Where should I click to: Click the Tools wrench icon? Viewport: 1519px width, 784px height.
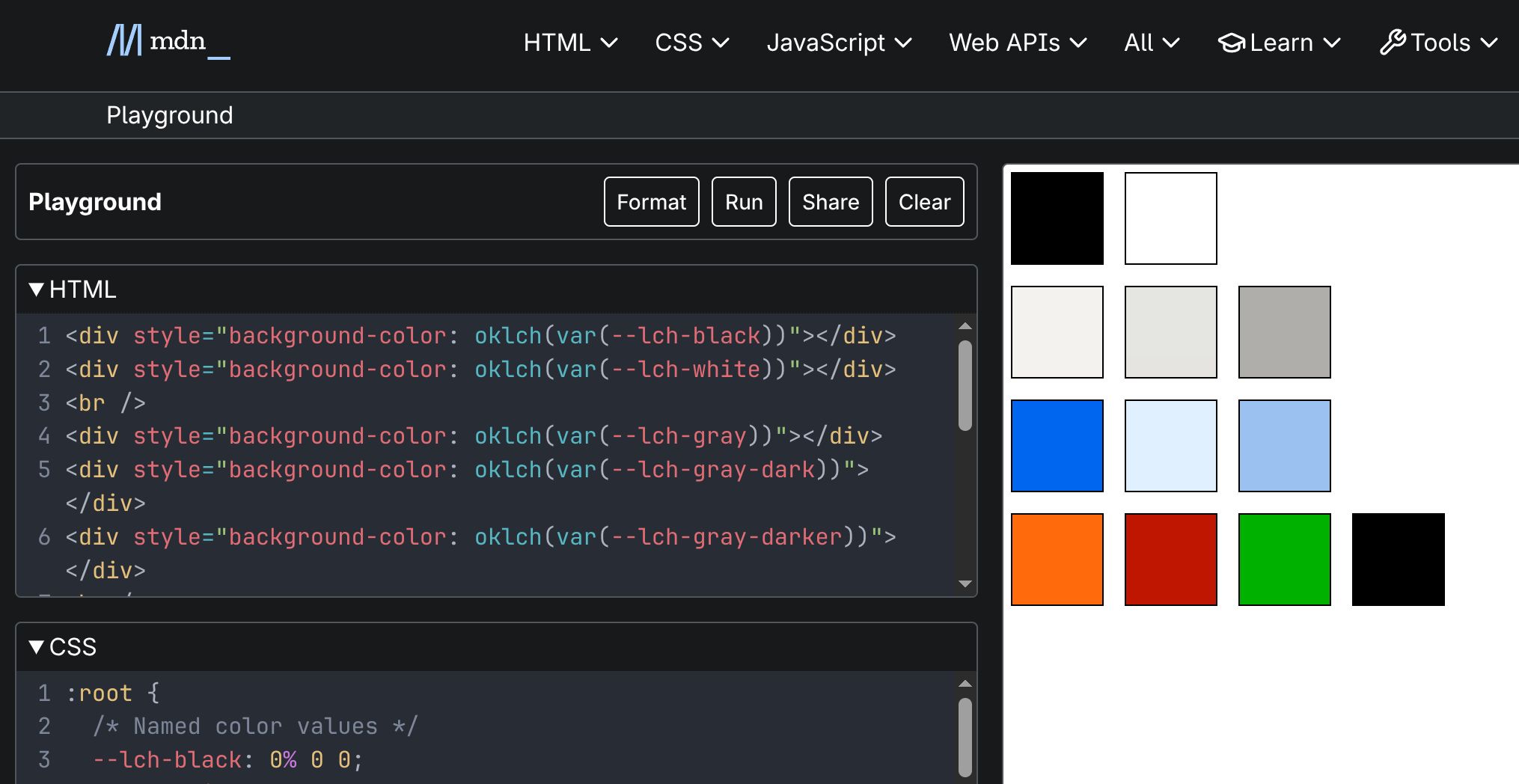tap(1393, 43)
